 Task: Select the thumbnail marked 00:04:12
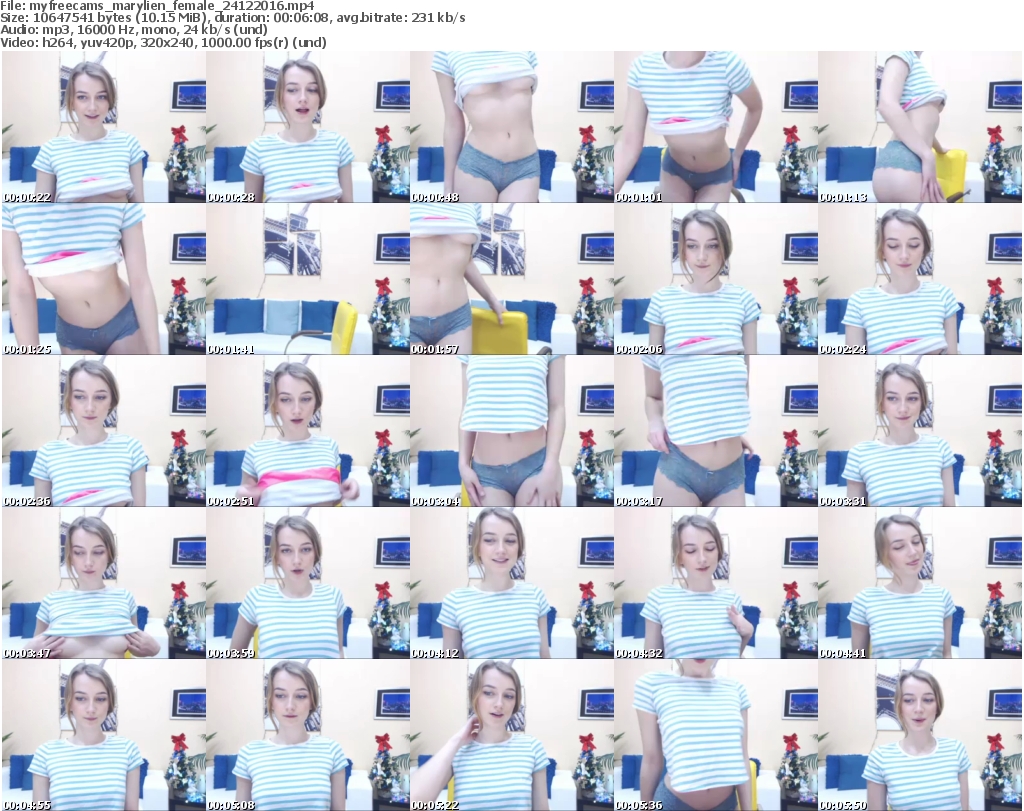click(511, 584)
